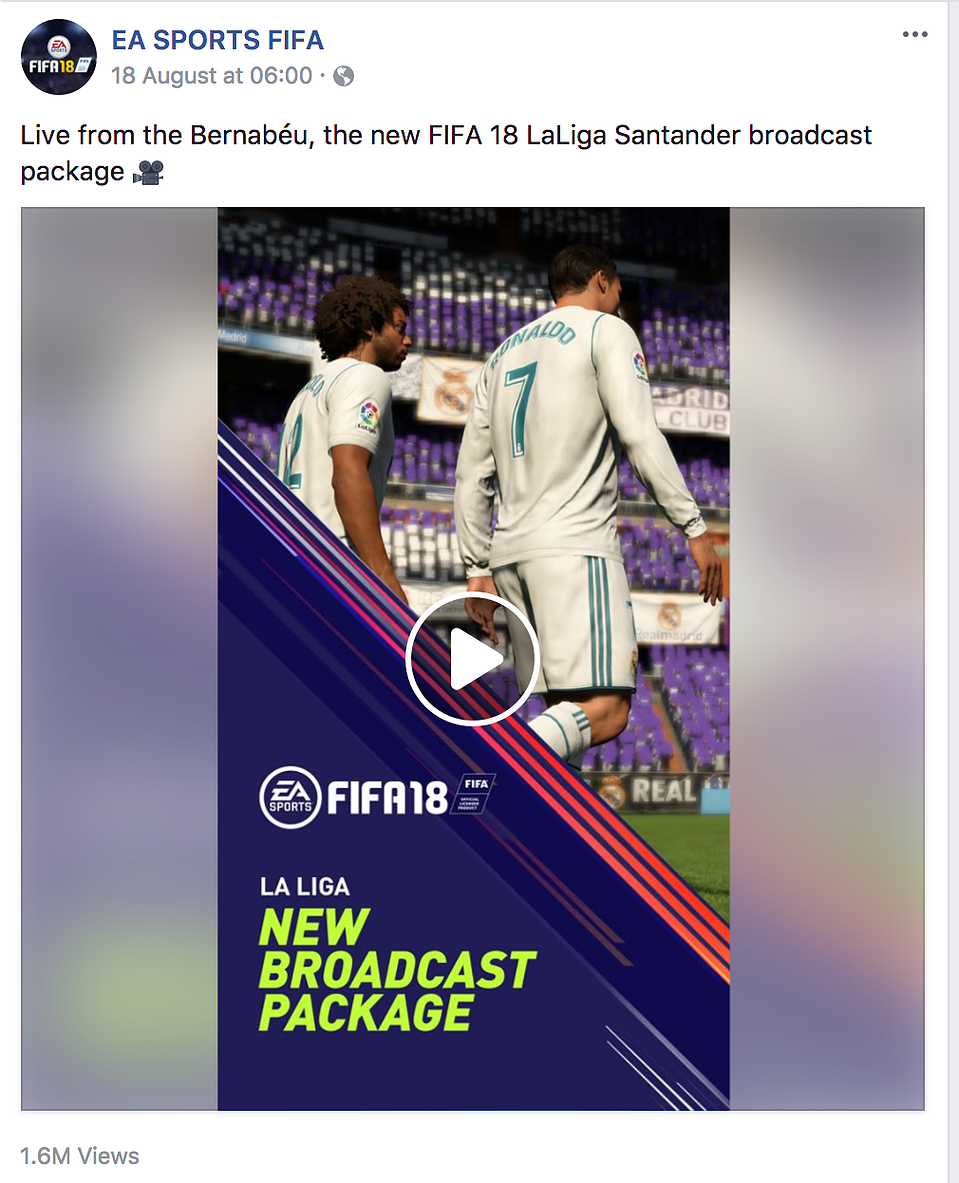The height and width of the screenshot is (1183, 959).
Task: Click the post caption mentioning the Bernabéu
Action: click(x=446, y=153)
